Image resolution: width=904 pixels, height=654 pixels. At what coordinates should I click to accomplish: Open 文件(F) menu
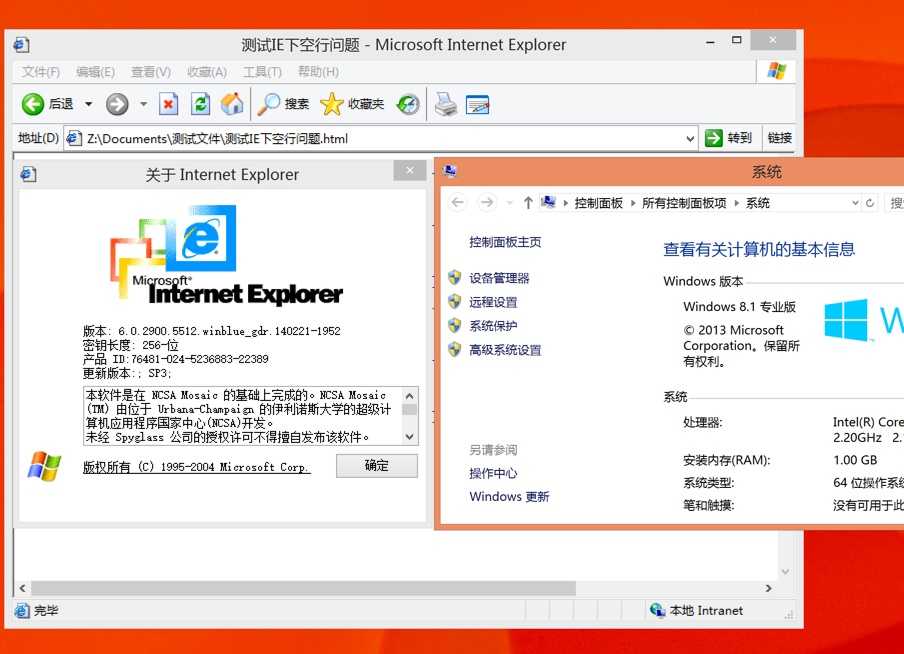[40, 72]
